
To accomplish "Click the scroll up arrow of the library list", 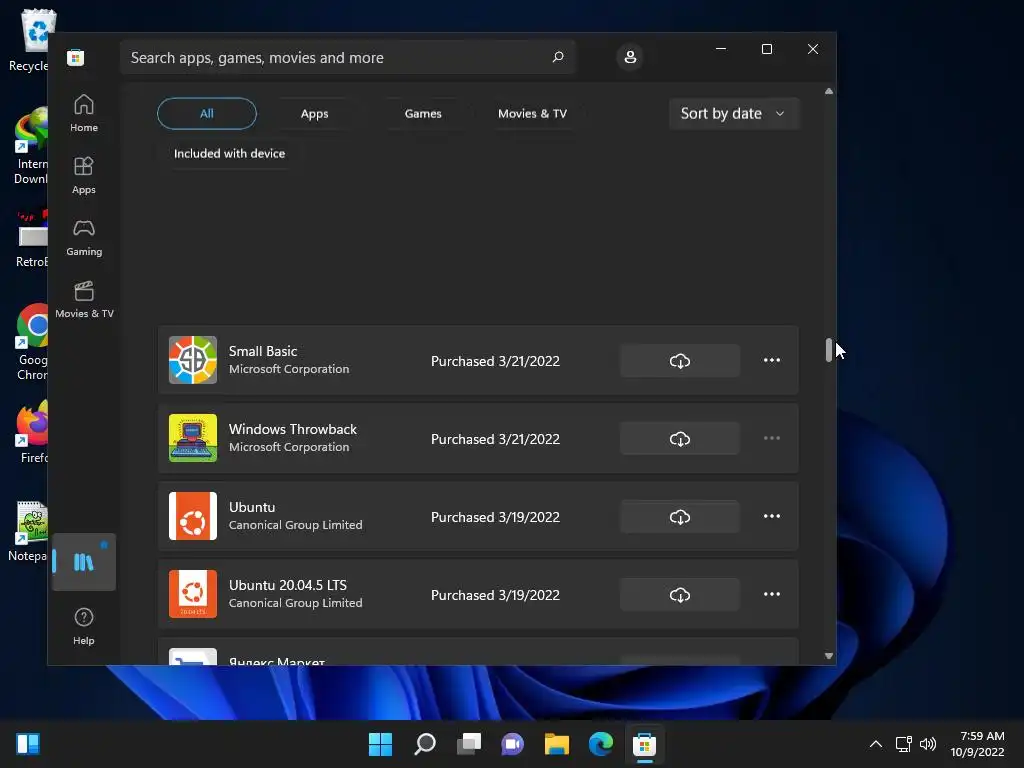I will 829,91.
